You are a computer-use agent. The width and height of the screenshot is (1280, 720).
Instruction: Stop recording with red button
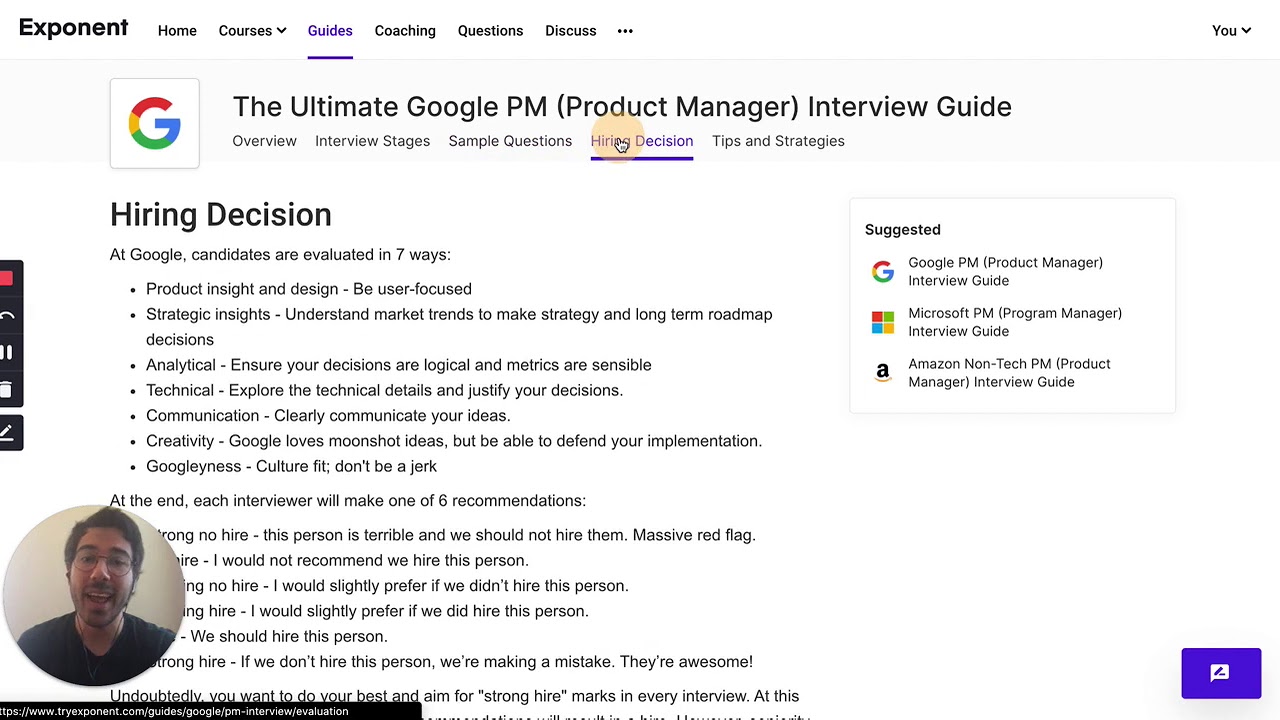coord(7,279)
